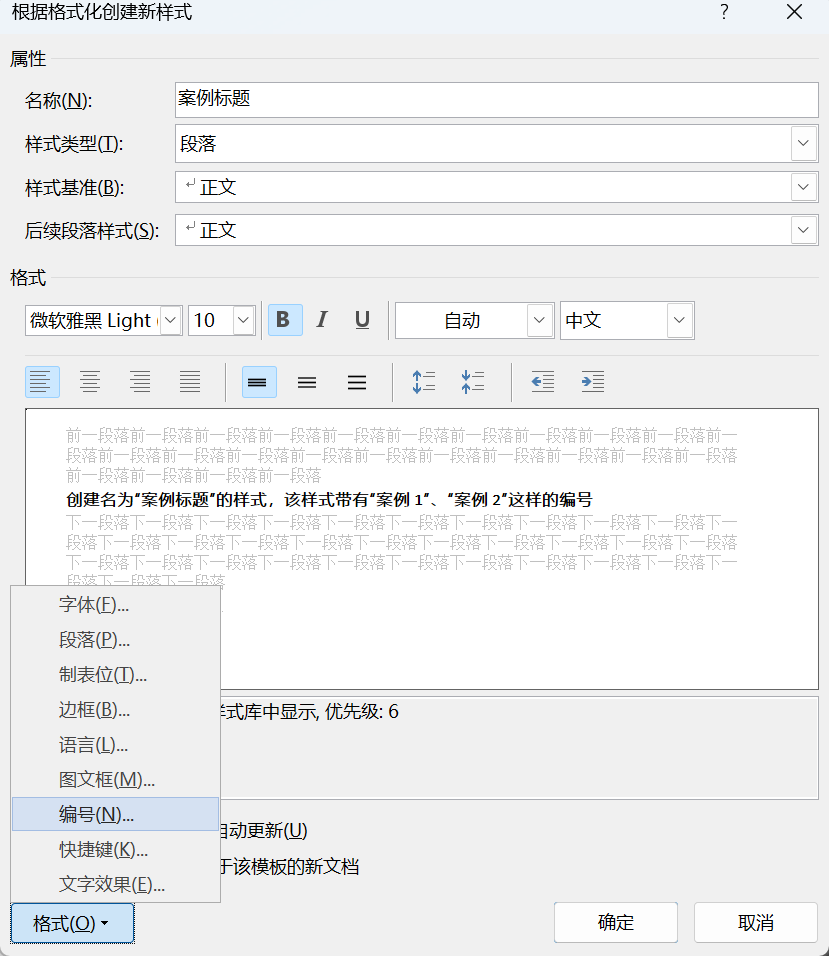Select center paragraph alignment

coord(90,382)
